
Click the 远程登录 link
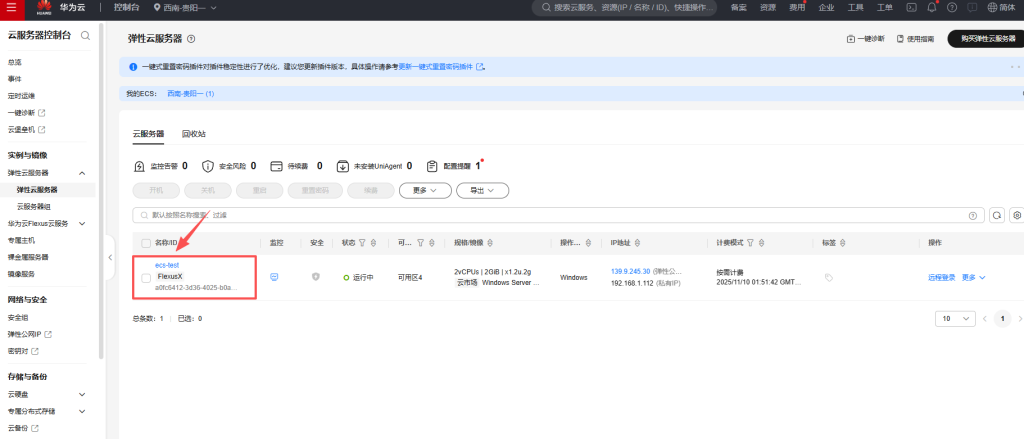(x=941, y=277)
